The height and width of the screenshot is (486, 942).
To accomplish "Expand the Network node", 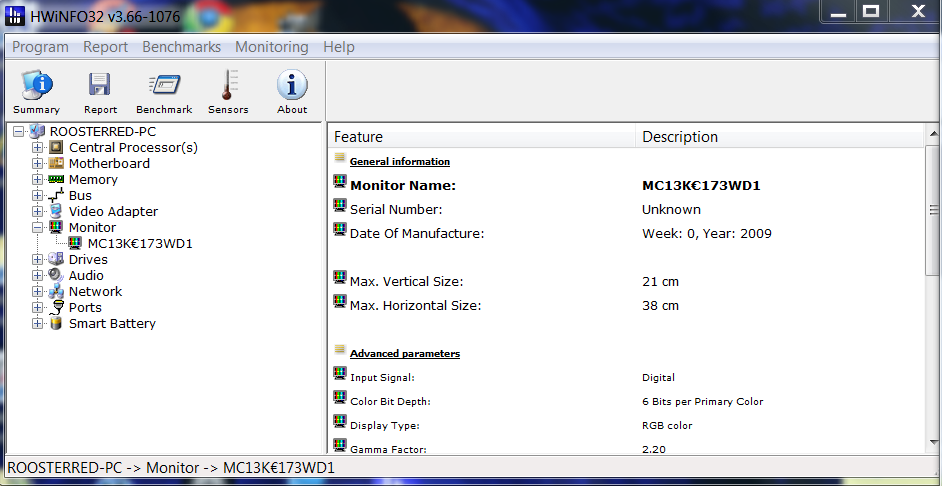I will point(38,291).
